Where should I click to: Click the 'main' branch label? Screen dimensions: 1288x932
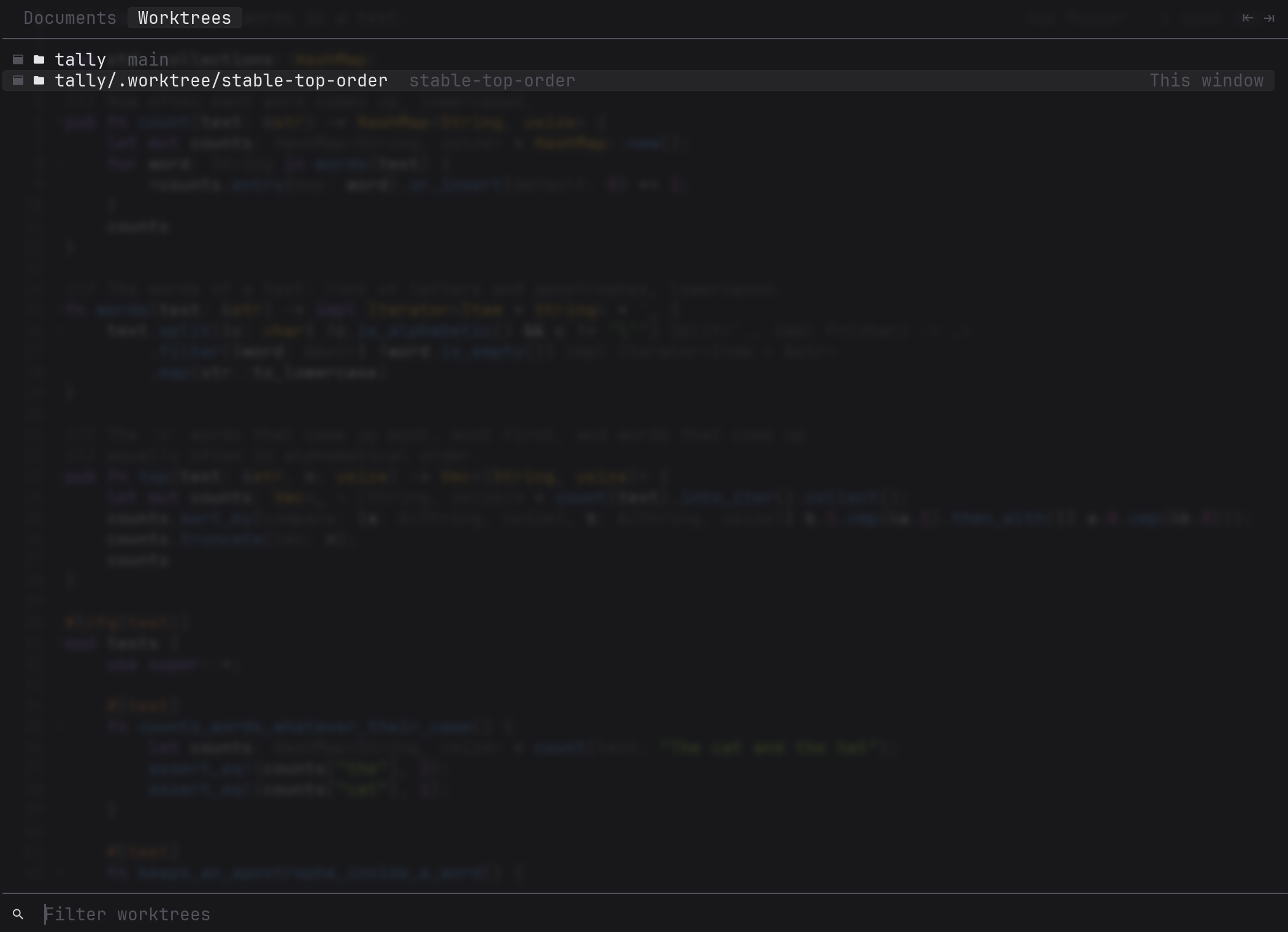[x=148, y=59]
